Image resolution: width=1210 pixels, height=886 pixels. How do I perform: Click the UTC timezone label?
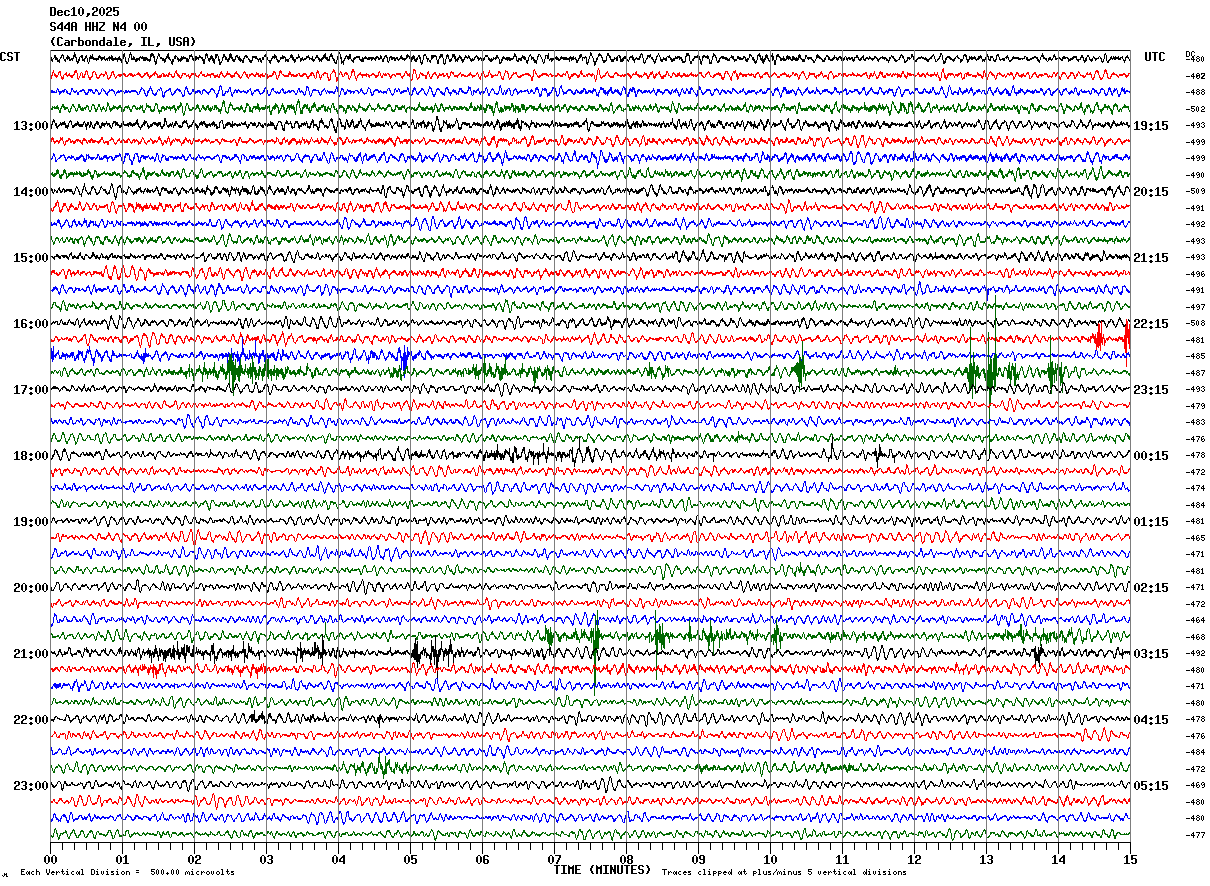click(x=1155, y=57)
